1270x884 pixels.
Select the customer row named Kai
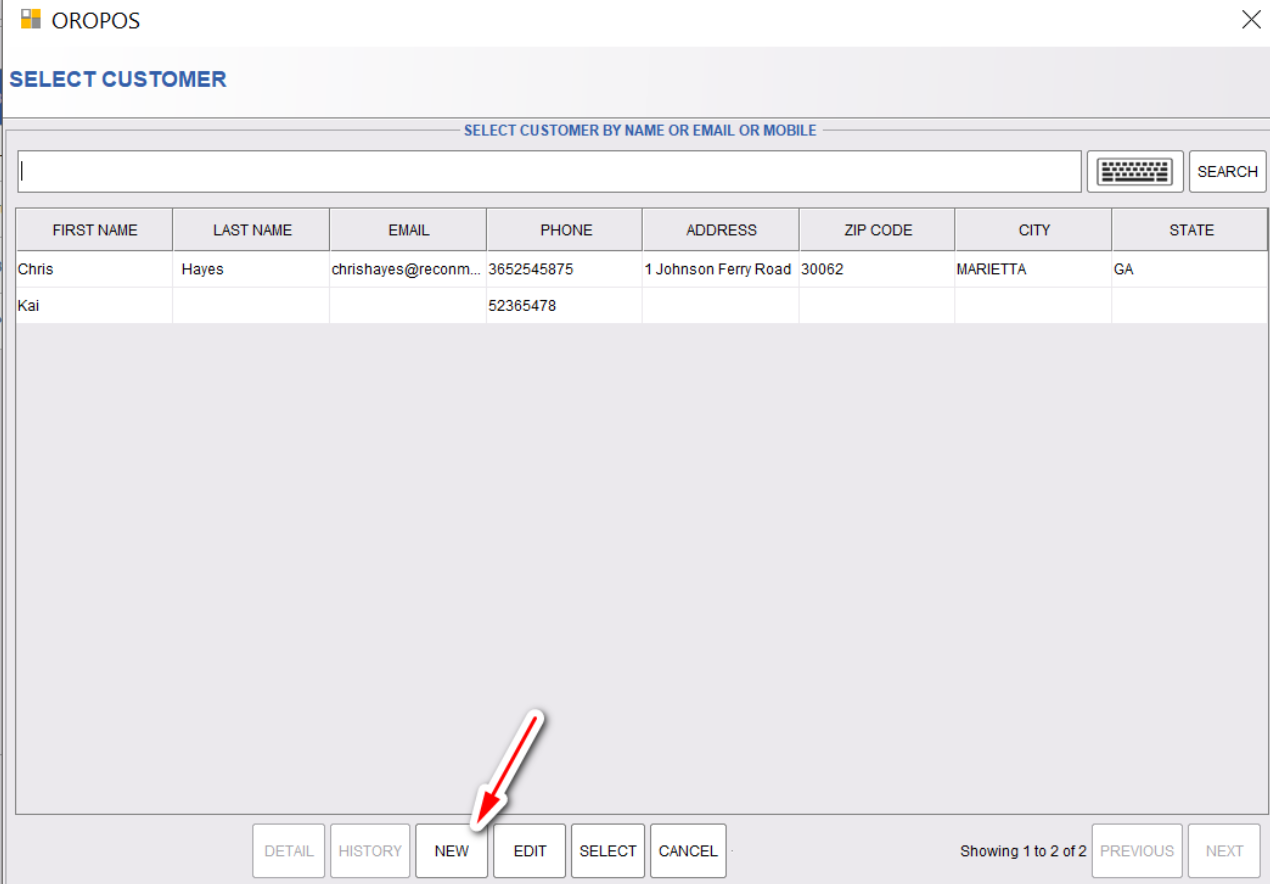pyautogui.click(x=642, y=306)
